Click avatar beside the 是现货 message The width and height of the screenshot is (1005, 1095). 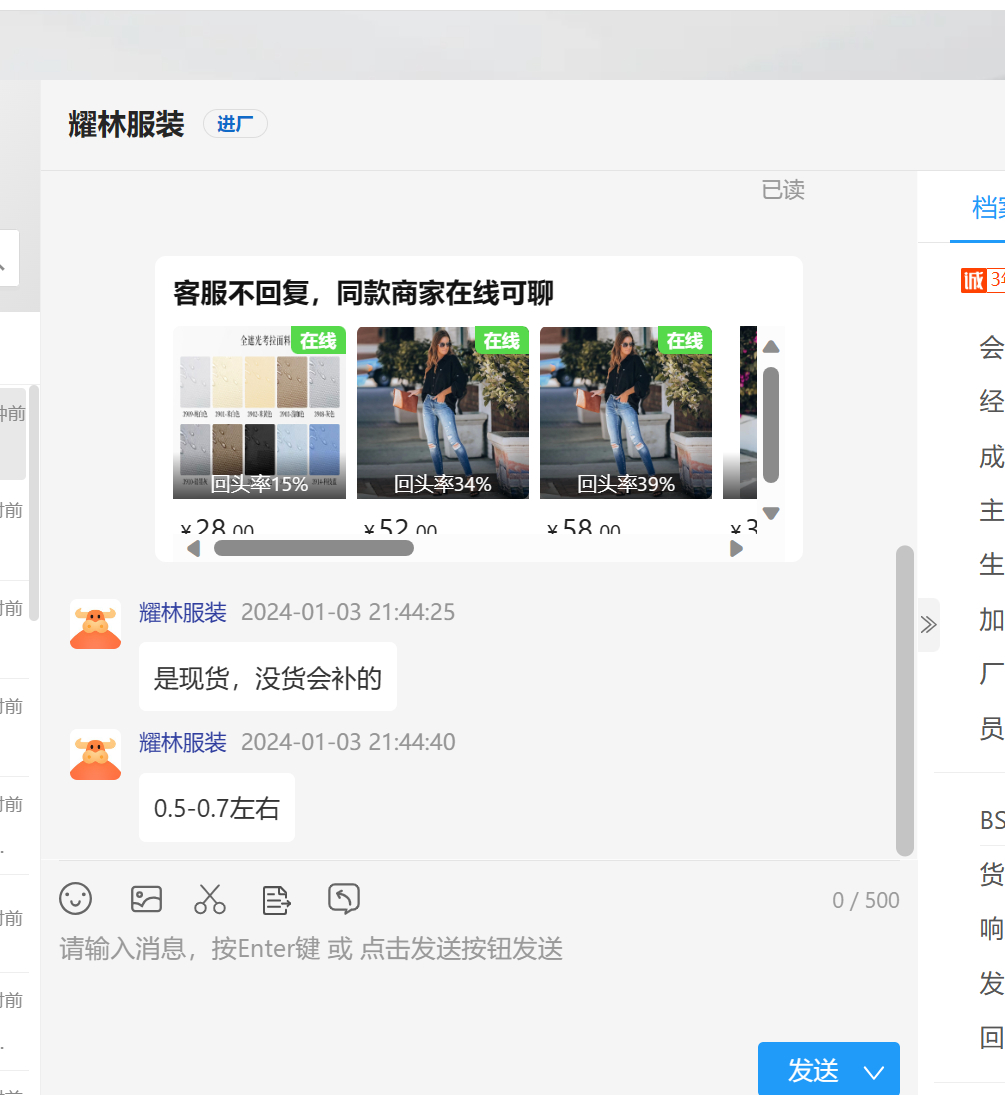pyautogui.click(x=95, y=624)
